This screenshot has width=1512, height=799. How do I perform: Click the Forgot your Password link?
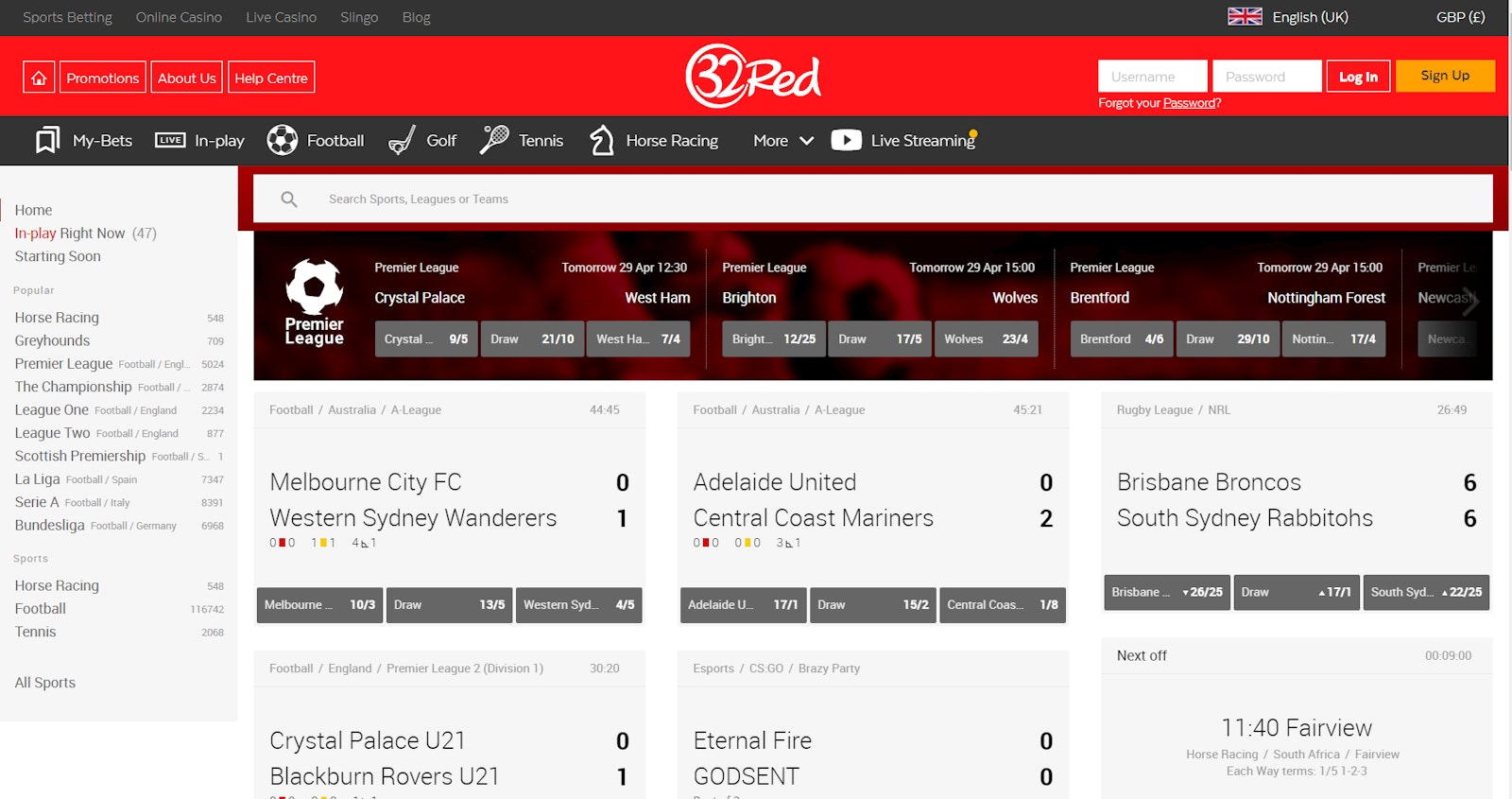(1160, 103)
